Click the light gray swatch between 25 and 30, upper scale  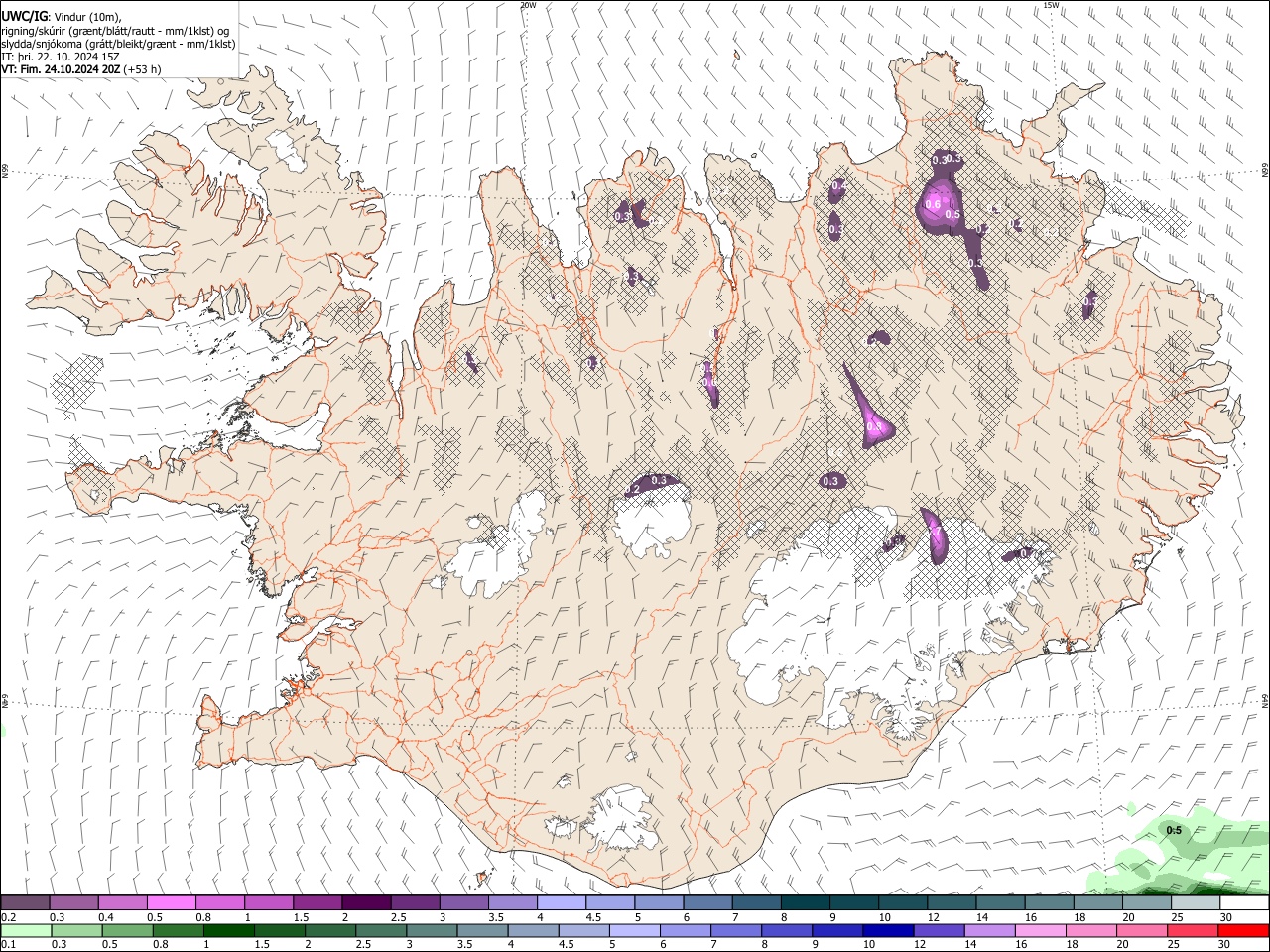coord(1195,902)
